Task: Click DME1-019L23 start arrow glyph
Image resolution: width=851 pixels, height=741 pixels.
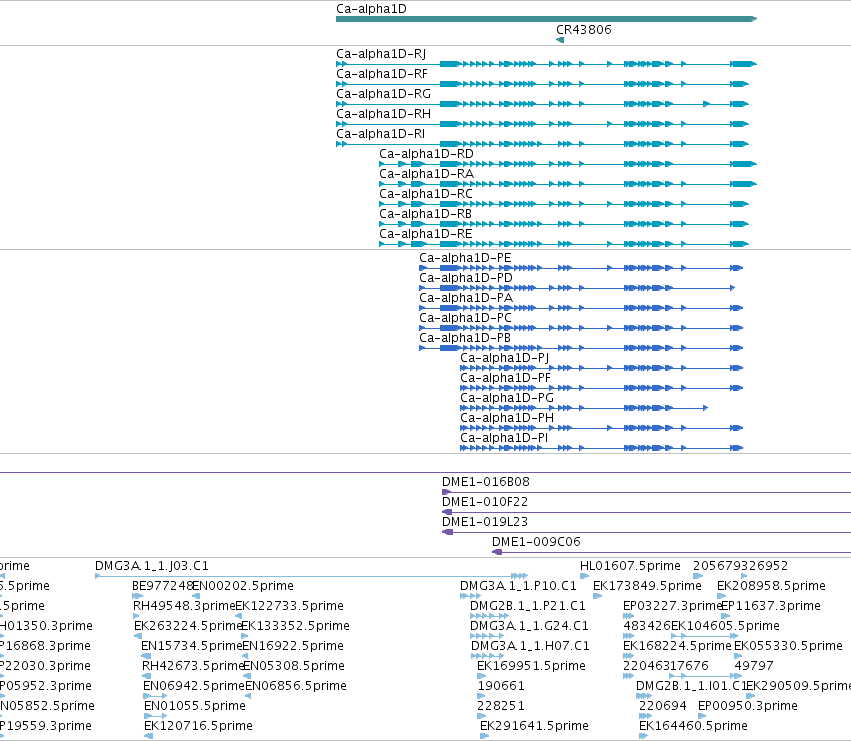Action: (448, 532)
